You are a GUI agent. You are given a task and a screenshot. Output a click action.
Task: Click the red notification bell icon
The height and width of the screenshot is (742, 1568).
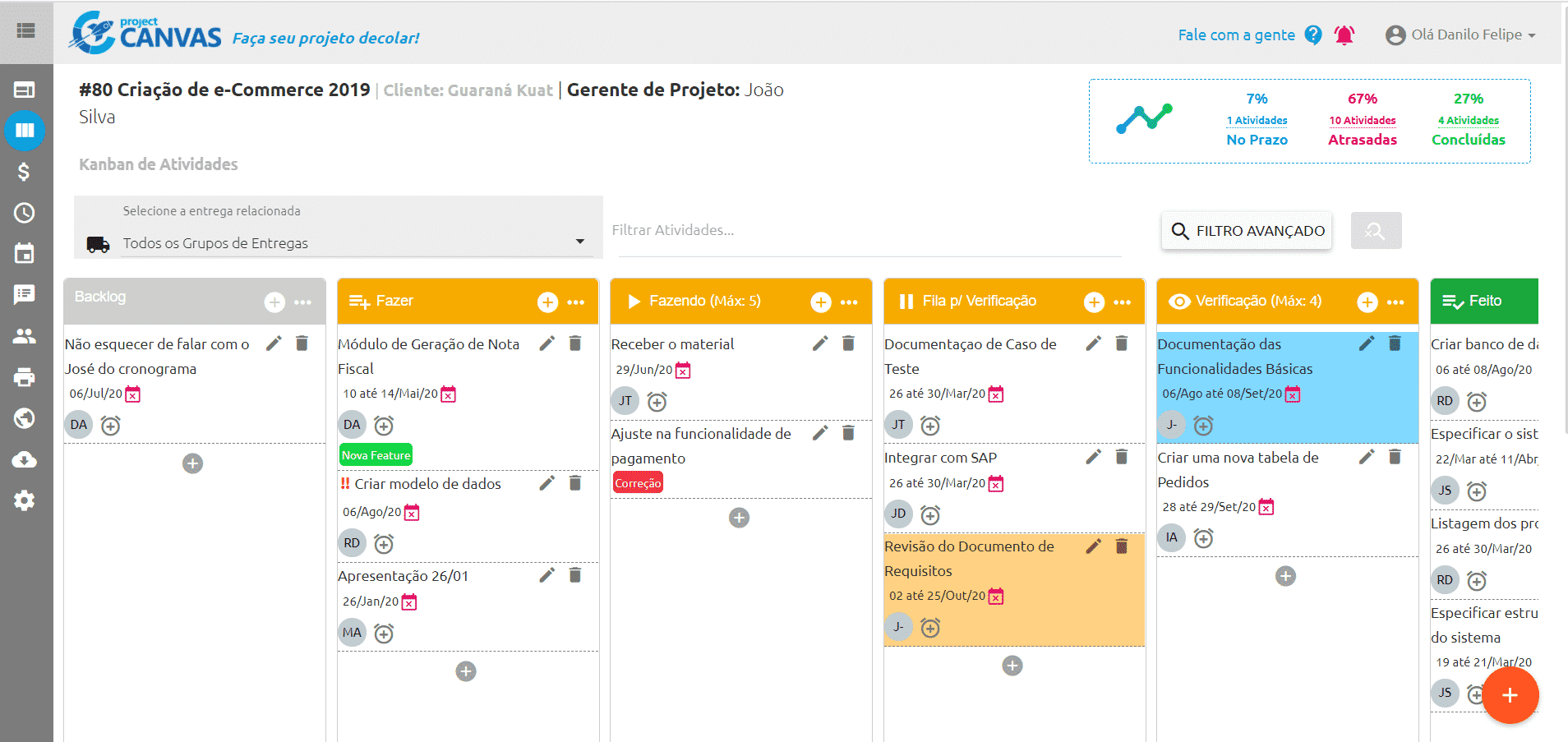pos(1344,35)
